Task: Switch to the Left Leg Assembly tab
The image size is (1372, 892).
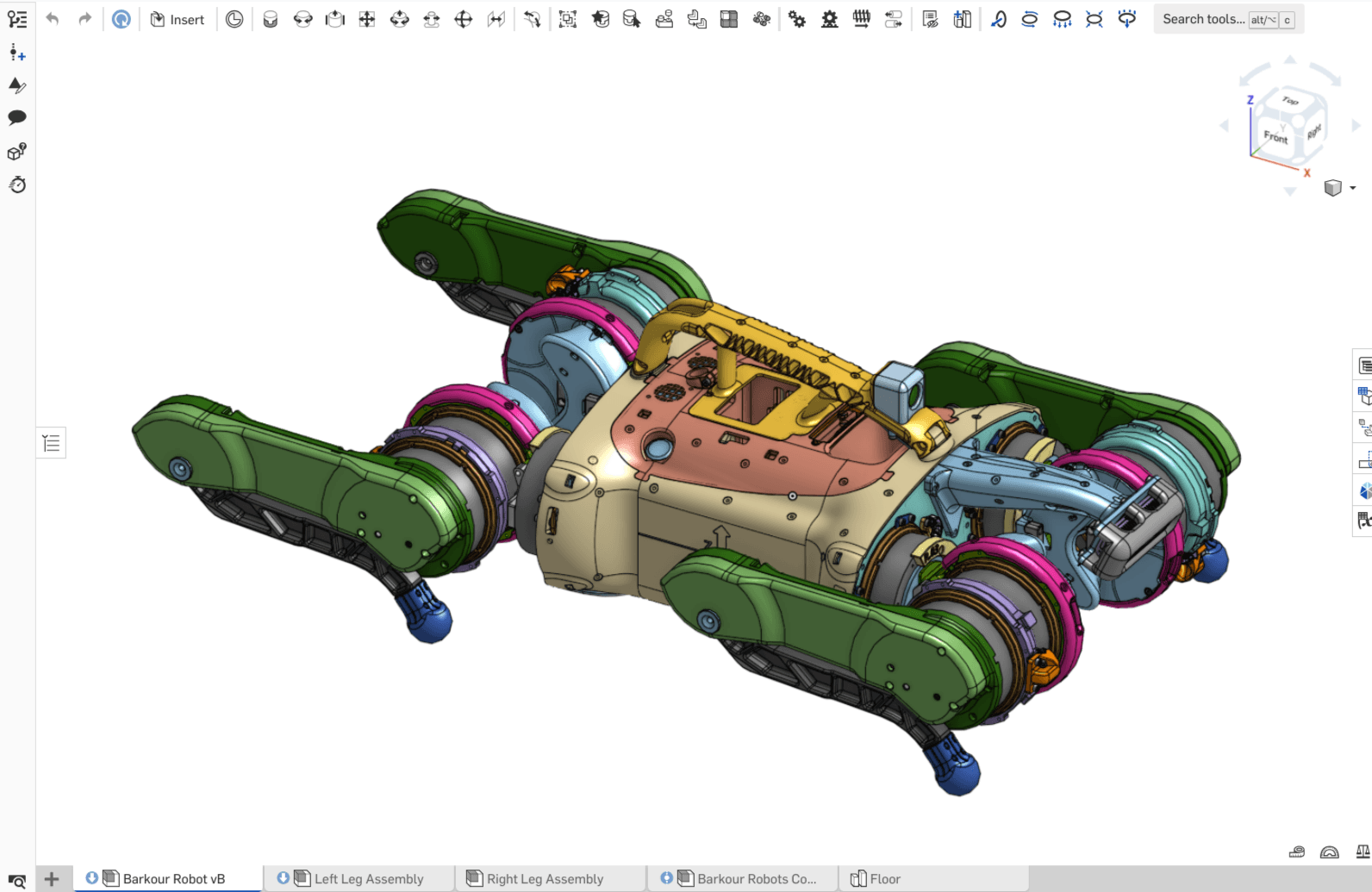Action: coord(359,879)
